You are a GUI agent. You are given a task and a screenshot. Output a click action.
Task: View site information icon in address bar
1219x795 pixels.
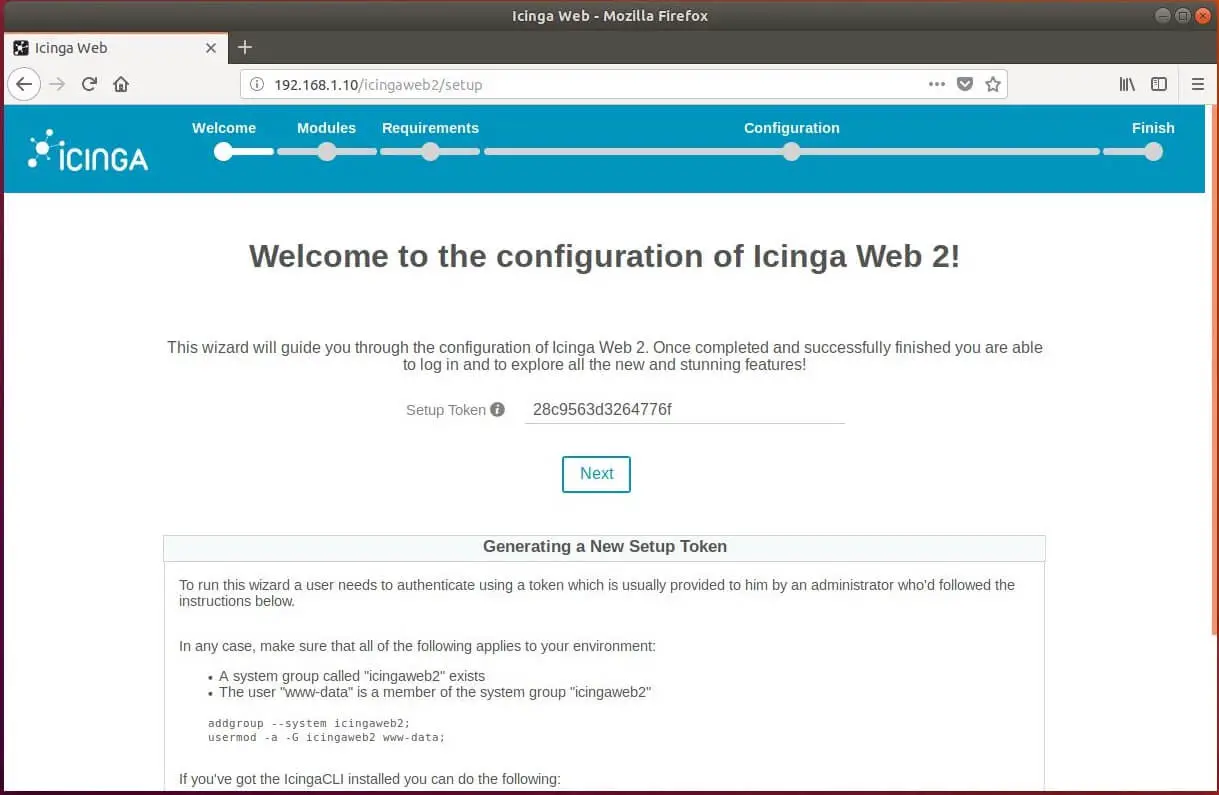pos(257,85)
